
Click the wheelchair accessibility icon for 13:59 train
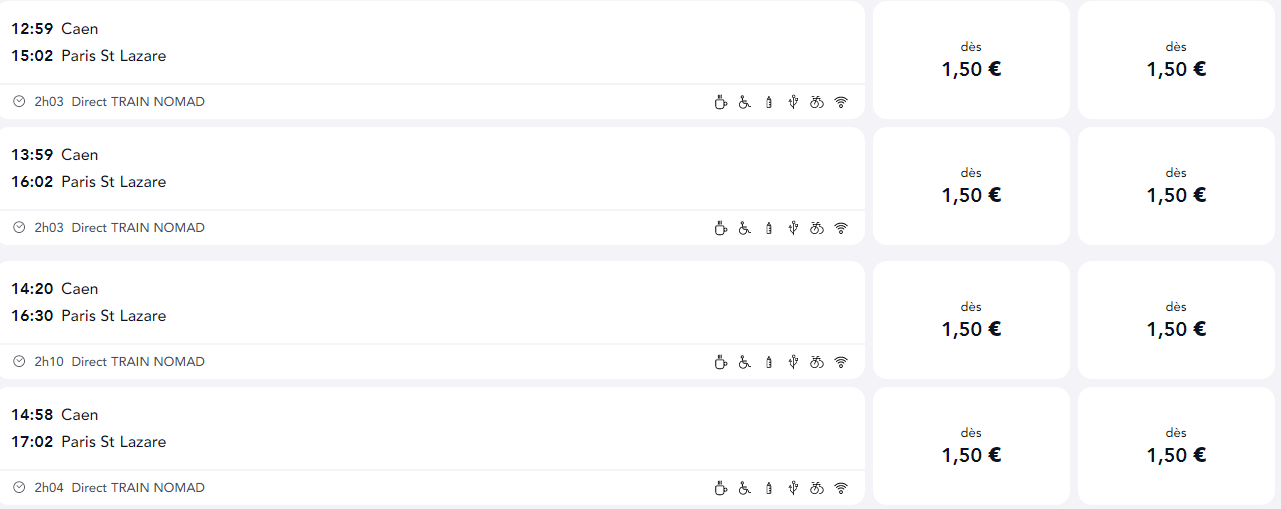[745, 228]
